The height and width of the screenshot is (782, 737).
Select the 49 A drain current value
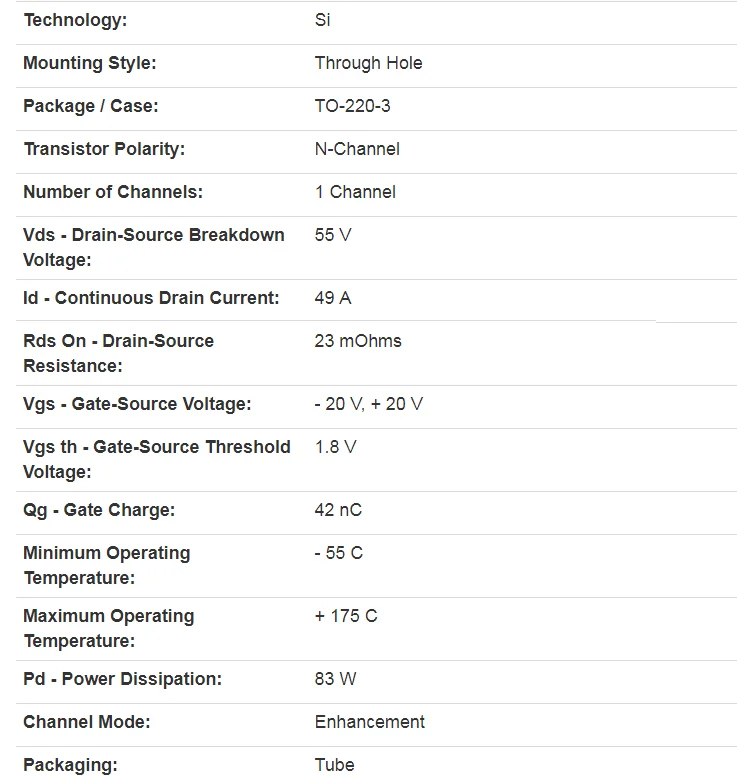[333, 298]
